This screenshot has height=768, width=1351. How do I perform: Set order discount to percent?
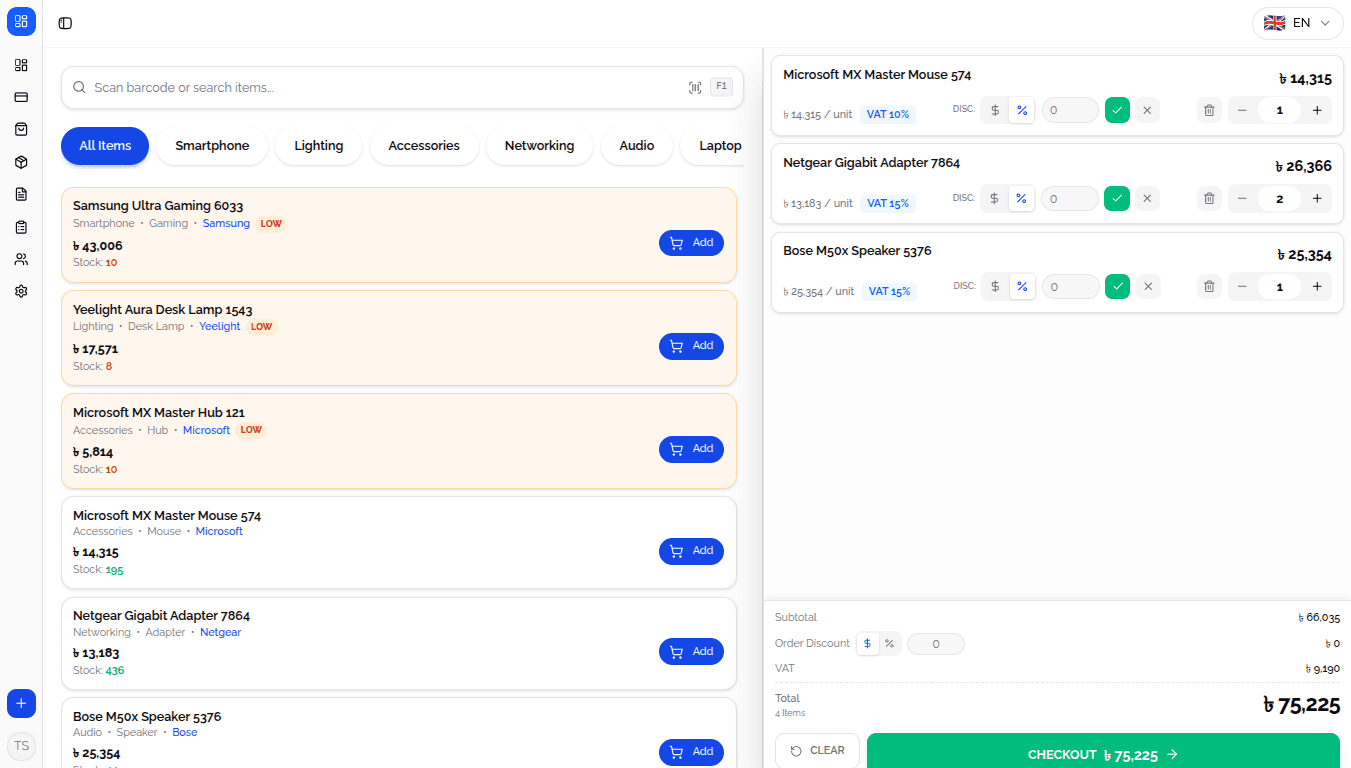point(889,644)
